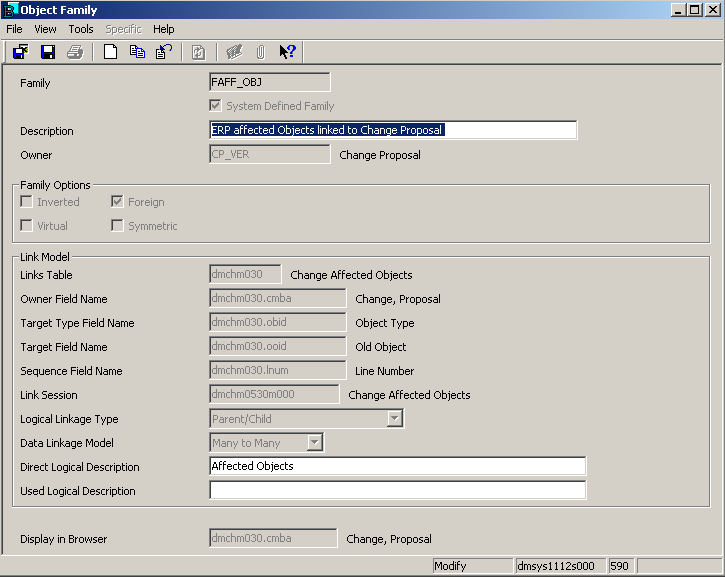Open the Data Linkage Model dropdown

tap(314, 443)
